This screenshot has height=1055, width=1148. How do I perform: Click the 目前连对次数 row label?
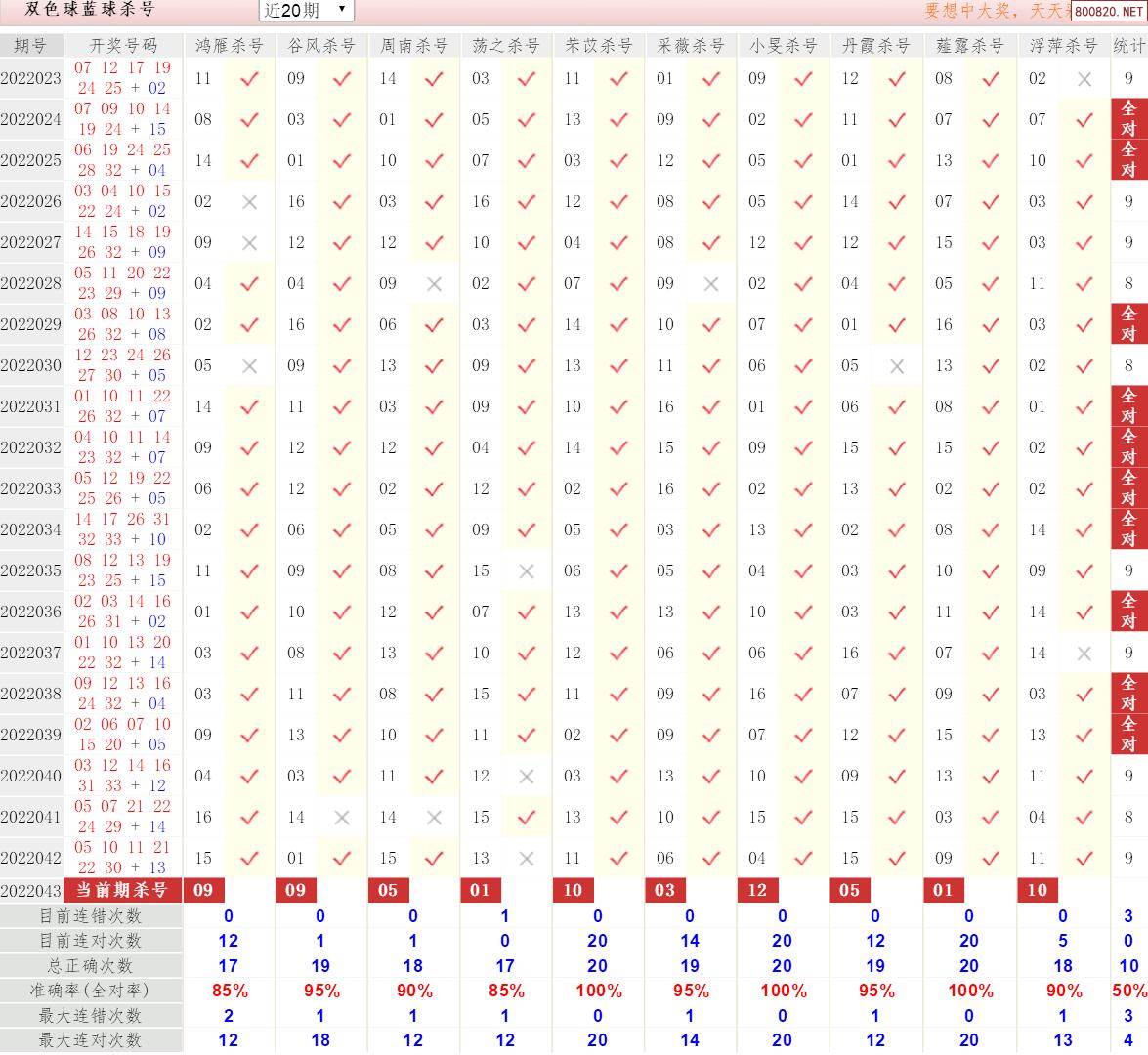90,941
